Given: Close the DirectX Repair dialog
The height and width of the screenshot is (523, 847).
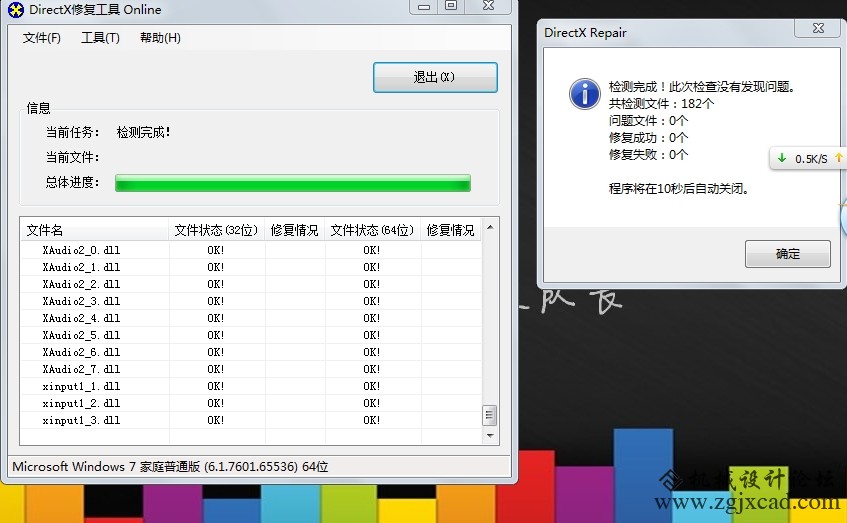Looking at the screenshot, I should click(818, 28).
